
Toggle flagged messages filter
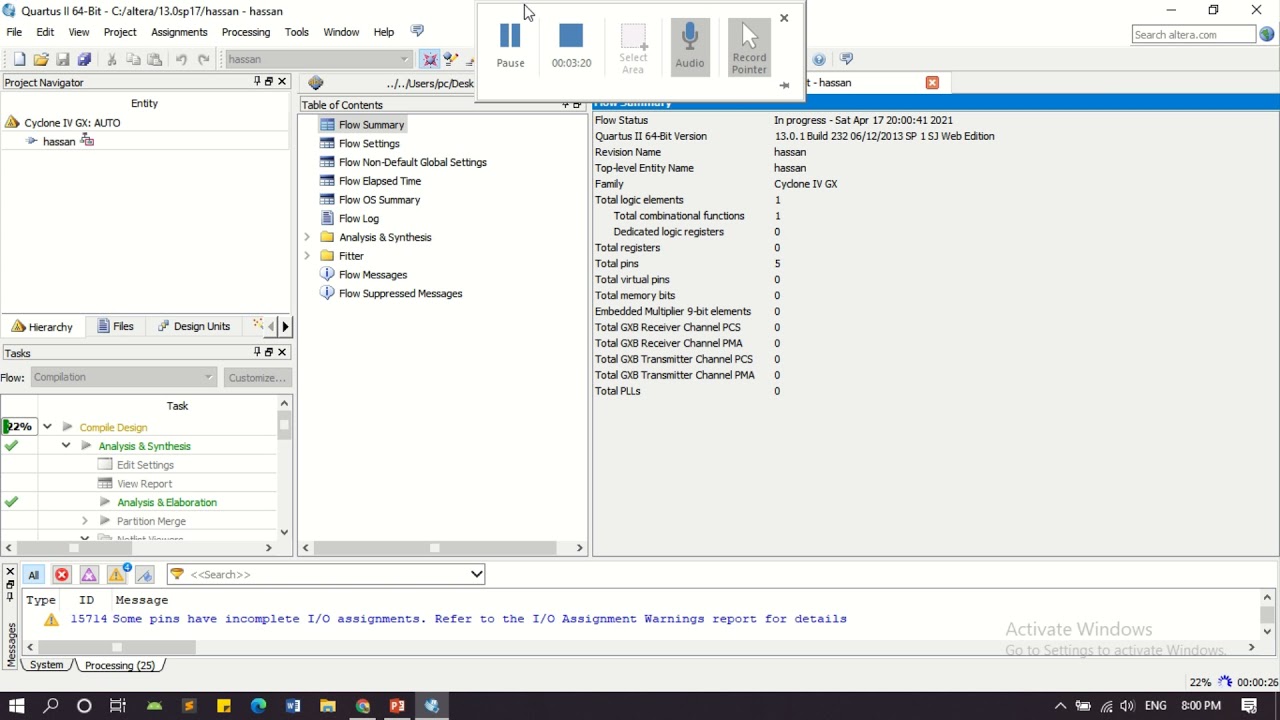[x=145, y=574]
